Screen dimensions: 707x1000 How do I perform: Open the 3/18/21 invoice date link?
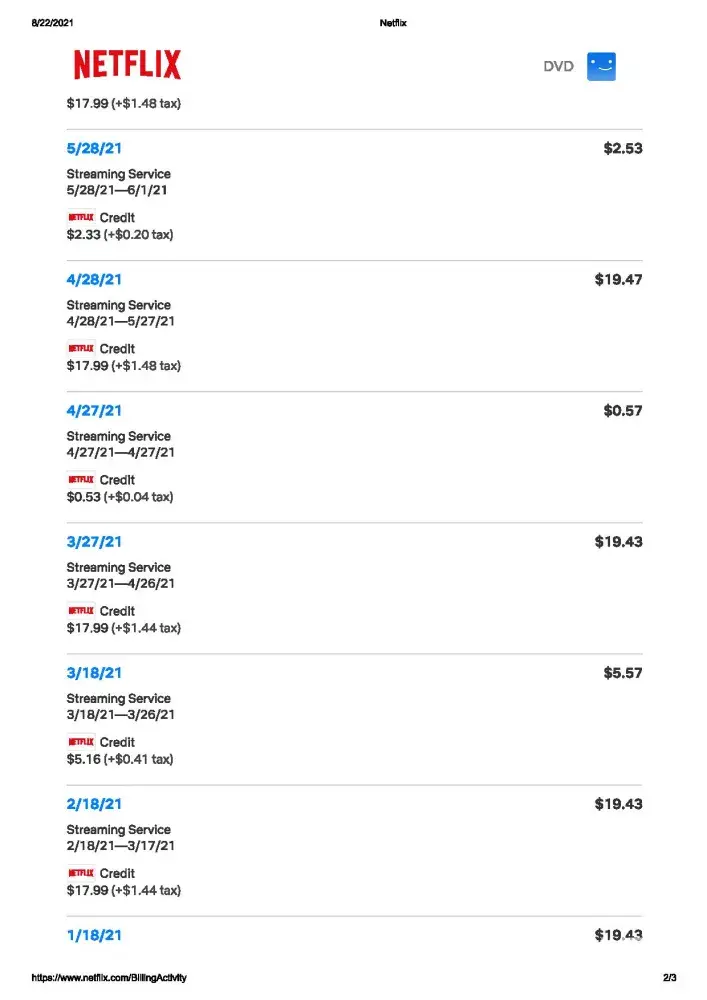[x=94, y=673]
